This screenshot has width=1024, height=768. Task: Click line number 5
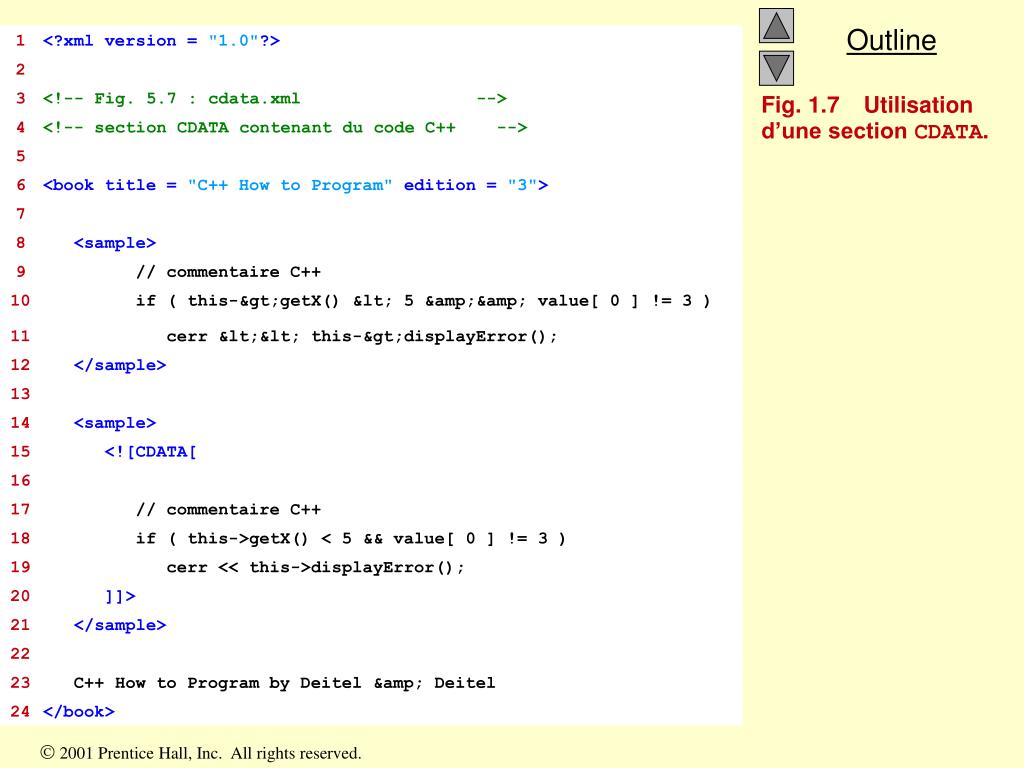[x=20, y=156]
